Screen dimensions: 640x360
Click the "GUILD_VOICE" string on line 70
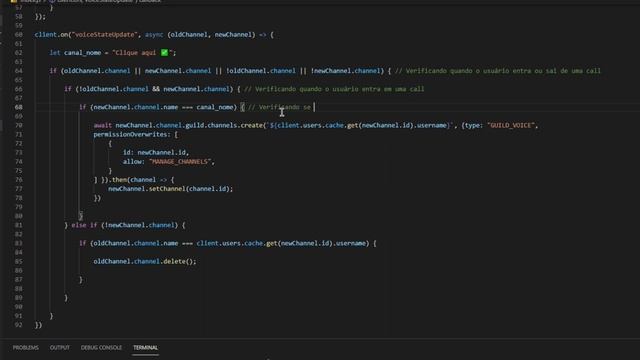point(511,125)
